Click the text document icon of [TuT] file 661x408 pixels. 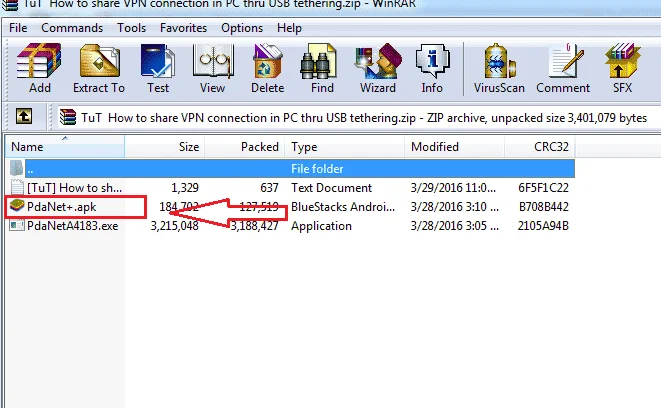17,187
